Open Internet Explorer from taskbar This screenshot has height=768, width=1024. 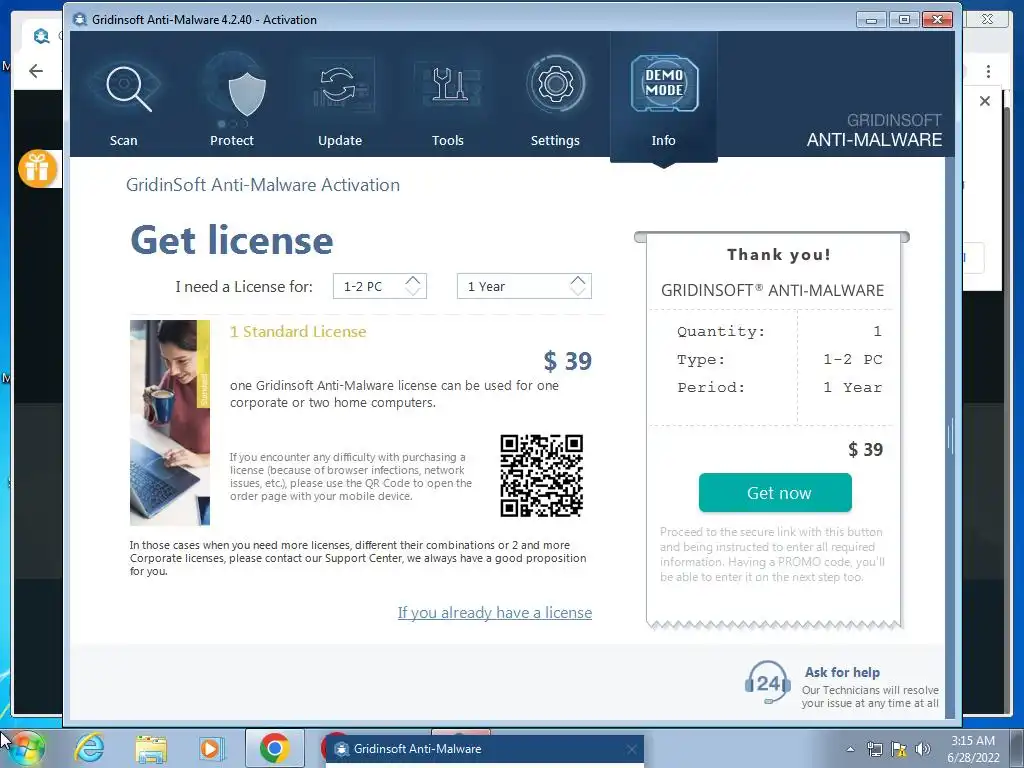(x=89, y=748)
